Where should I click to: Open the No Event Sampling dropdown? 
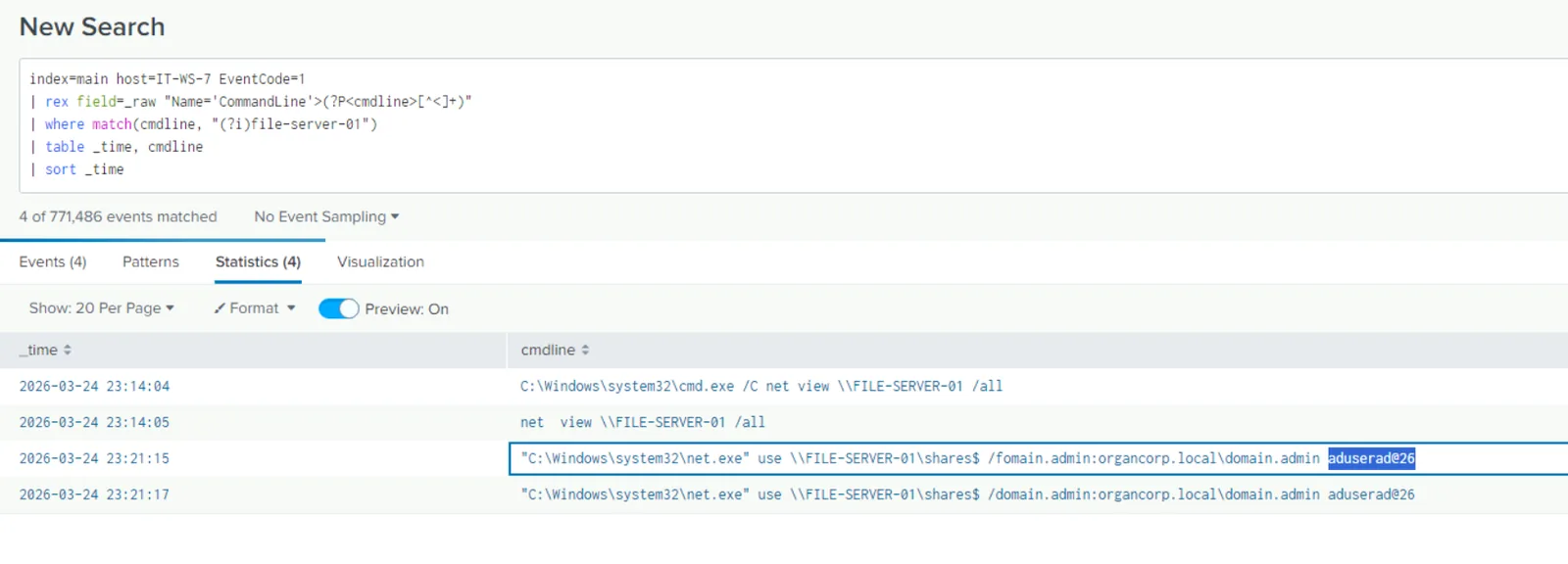(326, 216)
